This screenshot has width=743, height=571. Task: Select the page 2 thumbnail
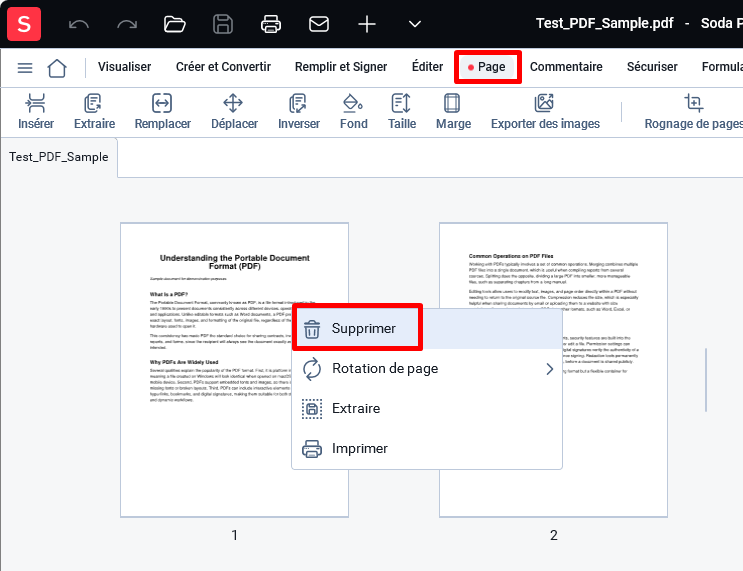click(x=553, y=370)
